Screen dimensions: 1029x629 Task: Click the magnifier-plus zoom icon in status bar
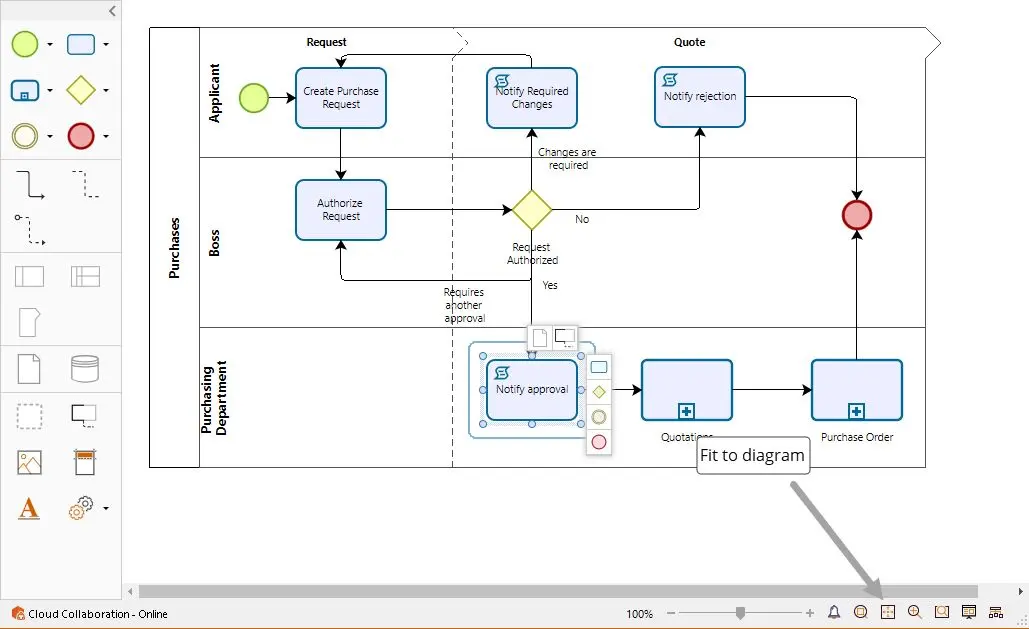(914, 613)
